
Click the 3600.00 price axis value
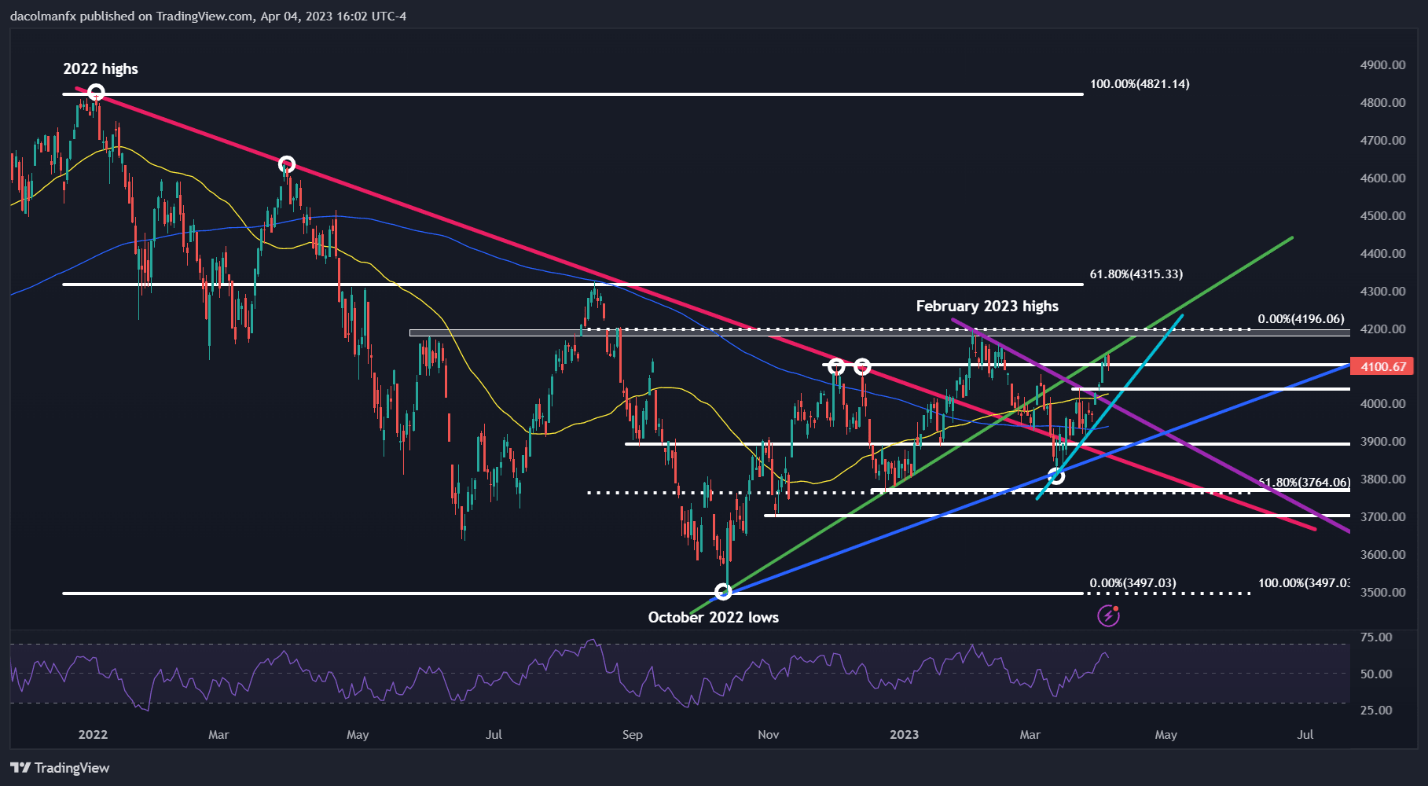coord(1383,555)
